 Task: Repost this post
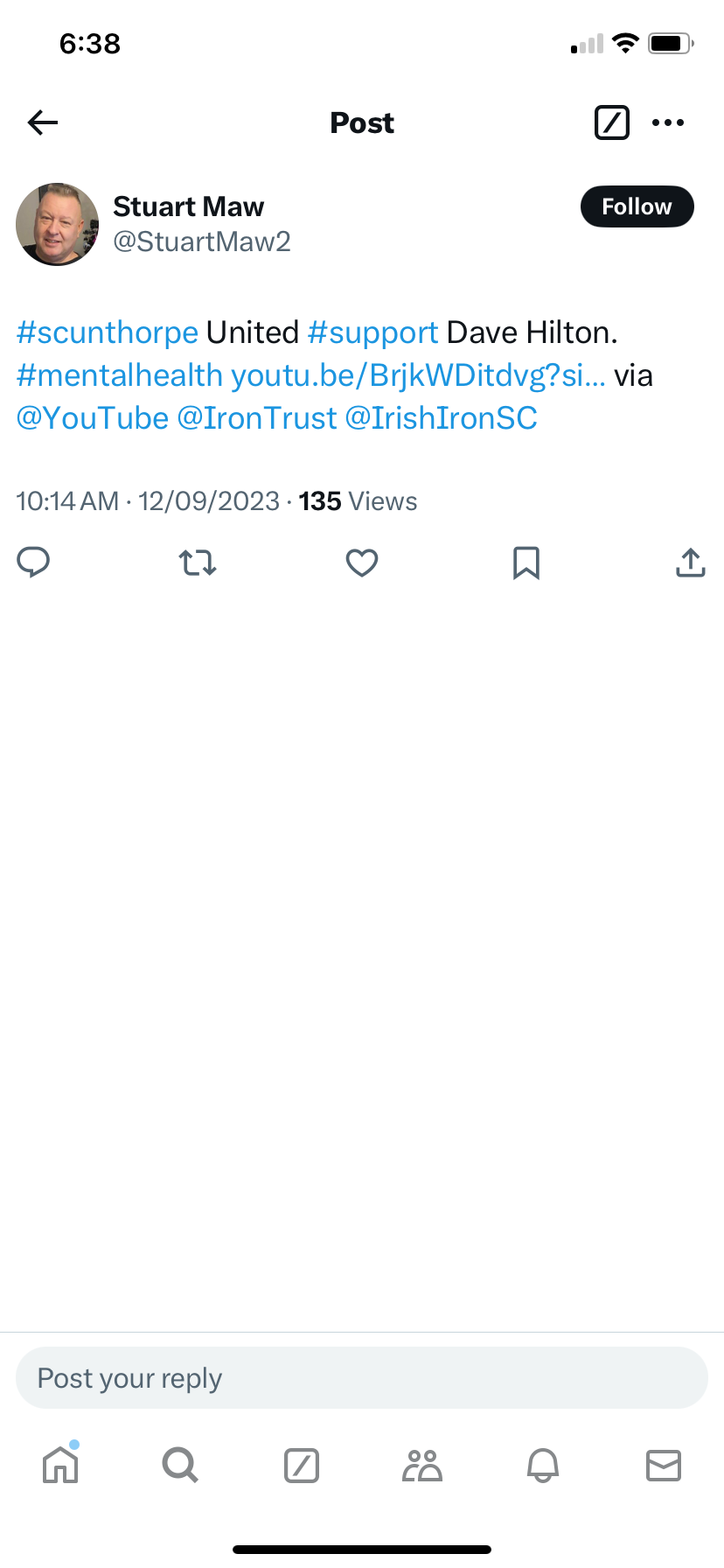pyautogui.click(x=198, y=563)
